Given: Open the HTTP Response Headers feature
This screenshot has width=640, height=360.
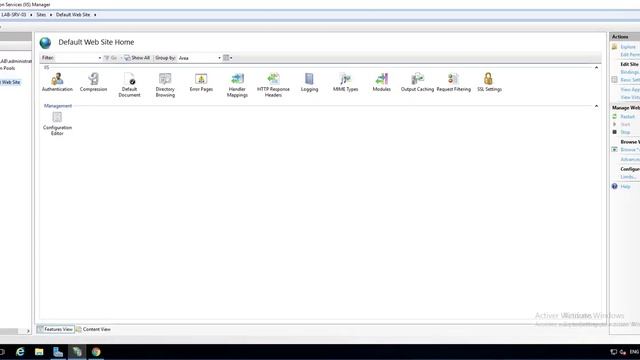Looking at the screenshot, I should click(x=273, y=85).
